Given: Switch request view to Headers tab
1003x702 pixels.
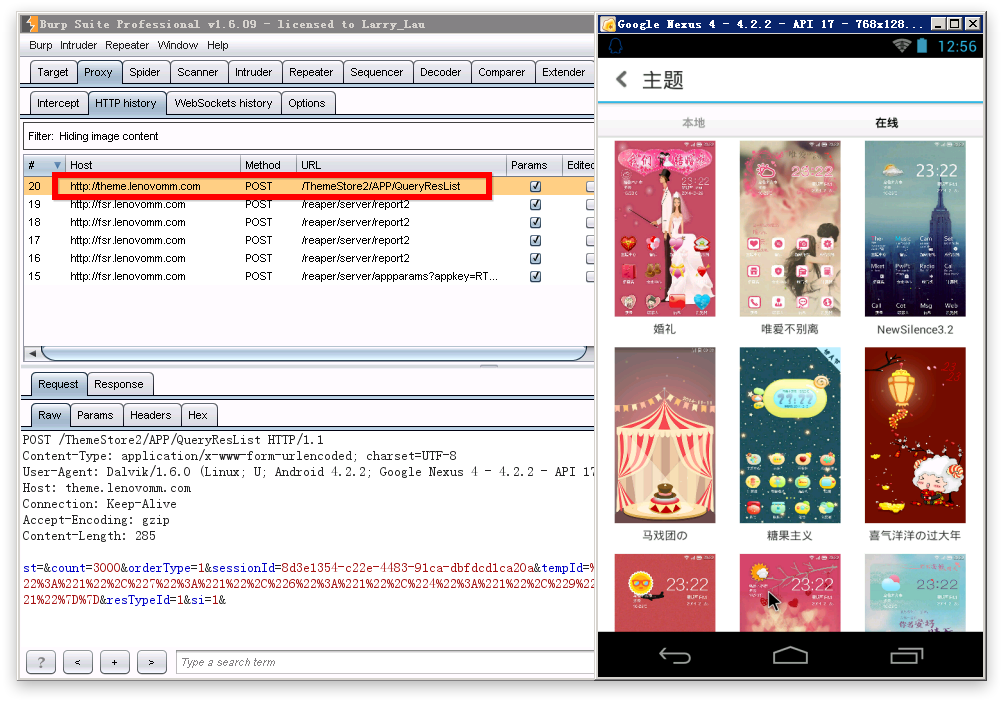Looking at the screenshot, I should (x=151, y=415).
